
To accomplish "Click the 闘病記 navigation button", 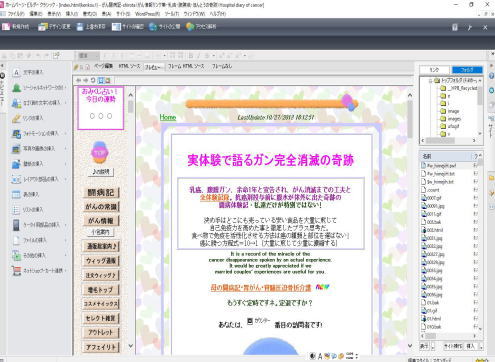I will (101, 192).
